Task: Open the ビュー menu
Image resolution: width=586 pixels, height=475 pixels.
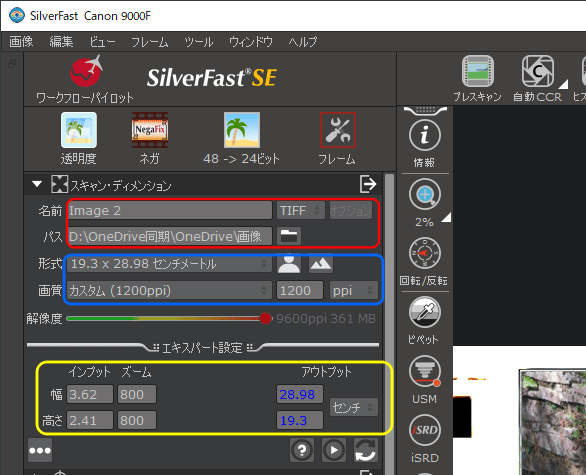Action: (102, 41)
